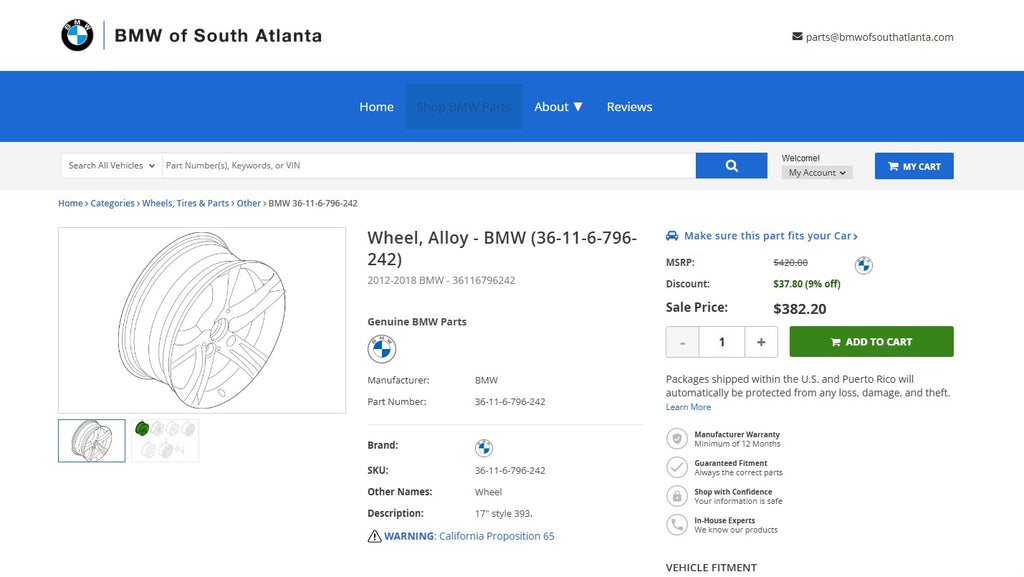Screen dimensions: 1024x577
Task: Click the car icon beside fitment check
Action: 672,236
